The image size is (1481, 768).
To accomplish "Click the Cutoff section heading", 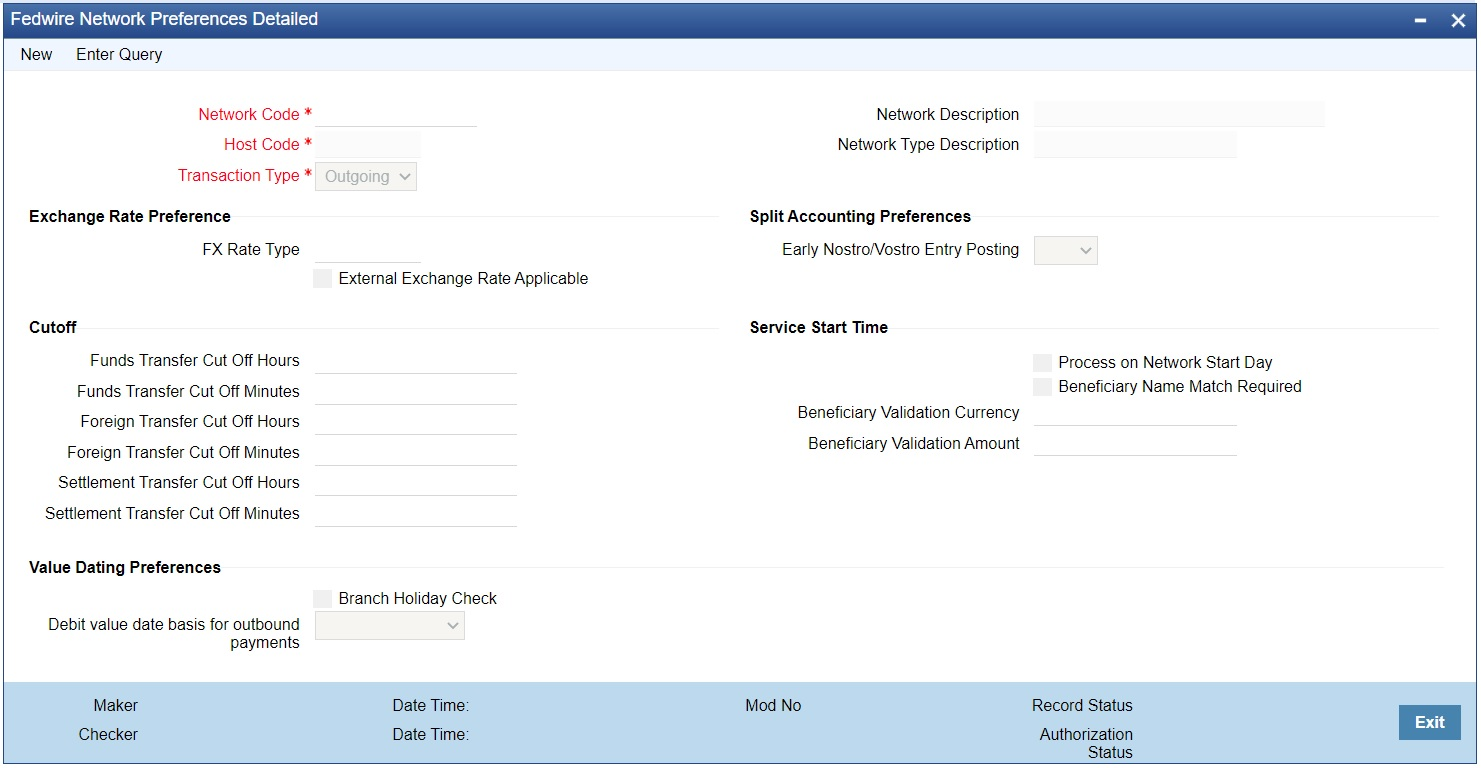I will click(x=53, y=327).
